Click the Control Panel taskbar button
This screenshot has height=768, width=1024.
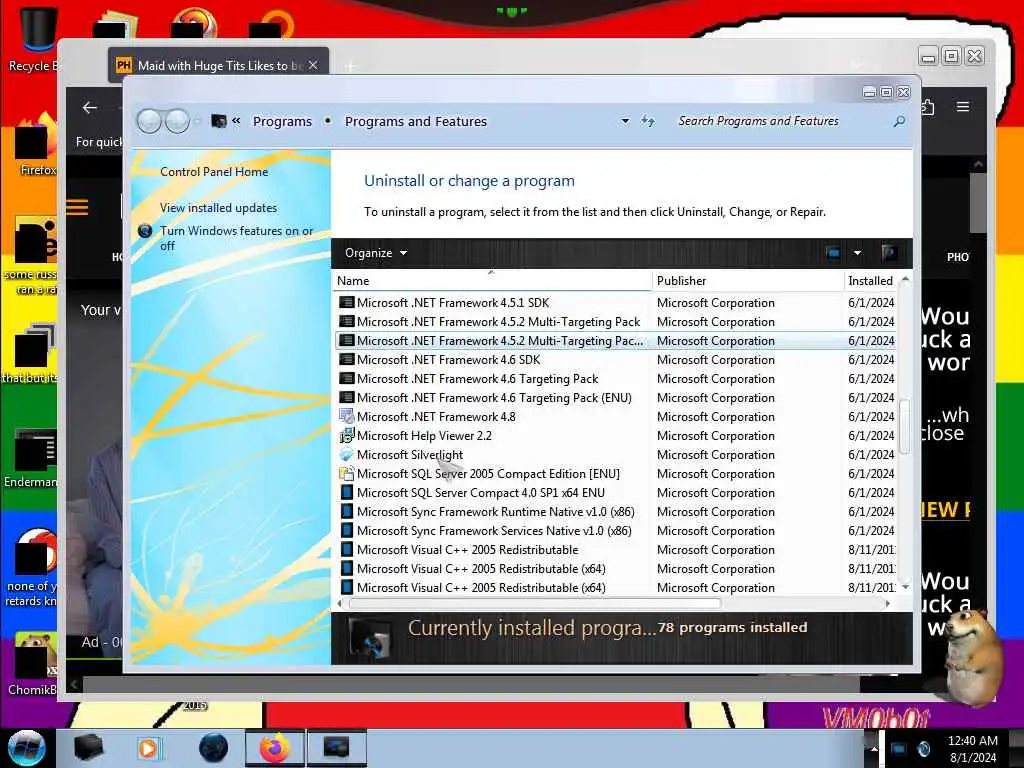coord(336,748)
